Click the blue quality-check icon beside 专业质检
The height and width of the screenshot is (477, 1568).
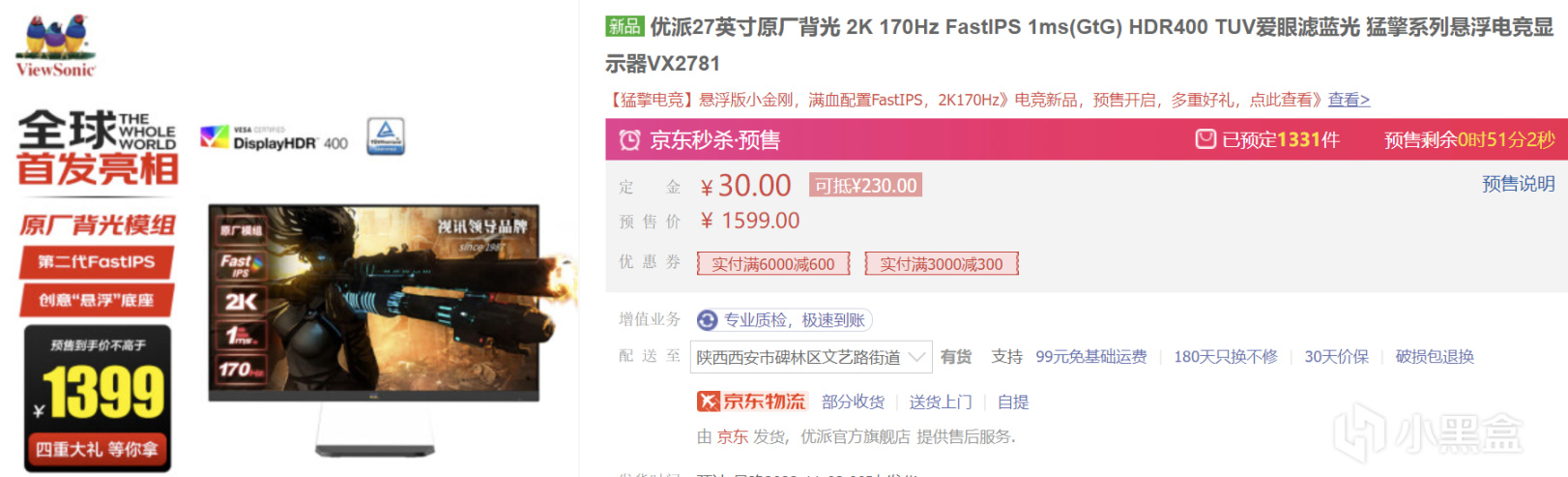click(708, 320)
